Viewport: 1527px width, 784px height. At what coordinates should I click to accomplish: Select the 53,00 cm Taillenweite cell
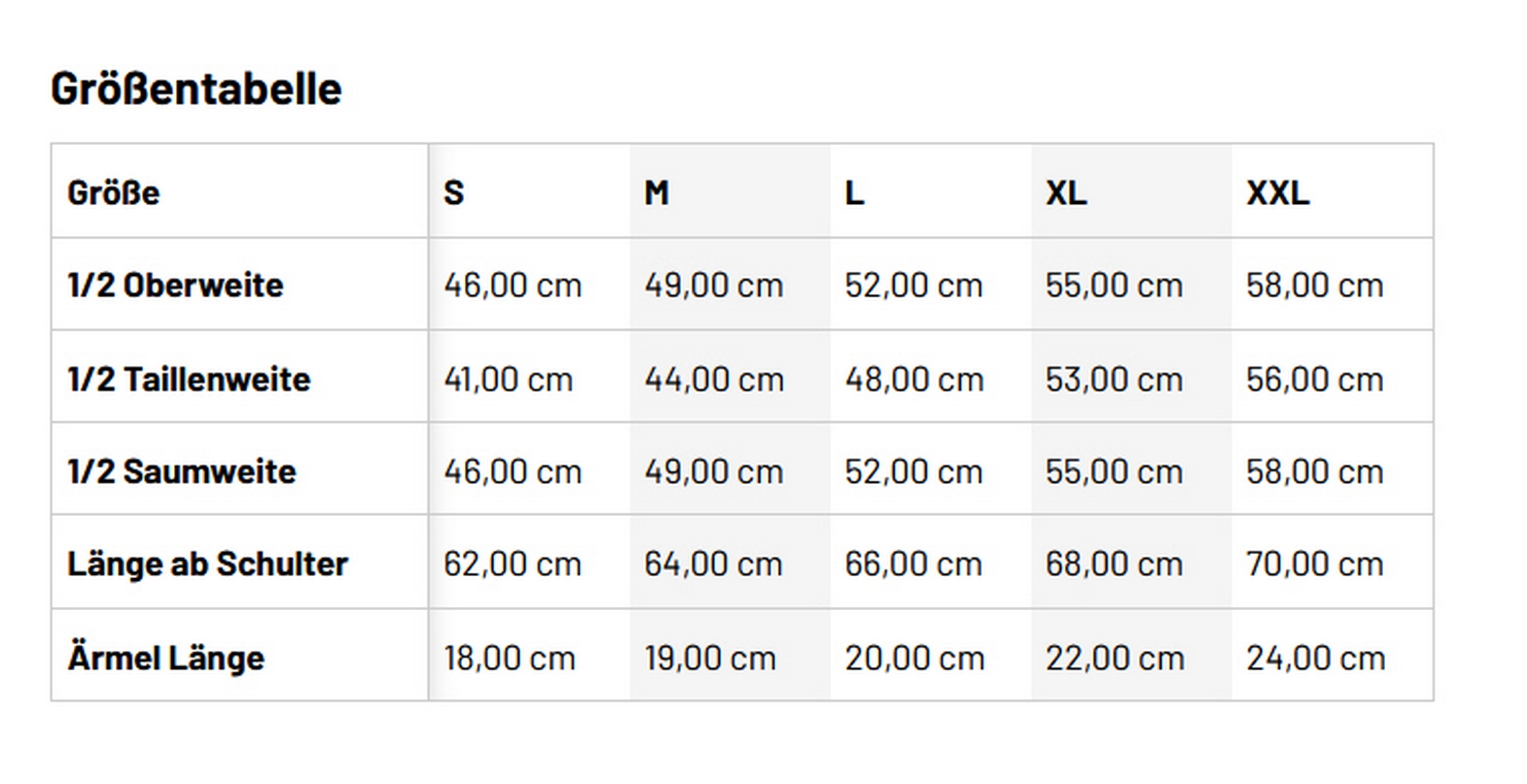pos(1114,380)
